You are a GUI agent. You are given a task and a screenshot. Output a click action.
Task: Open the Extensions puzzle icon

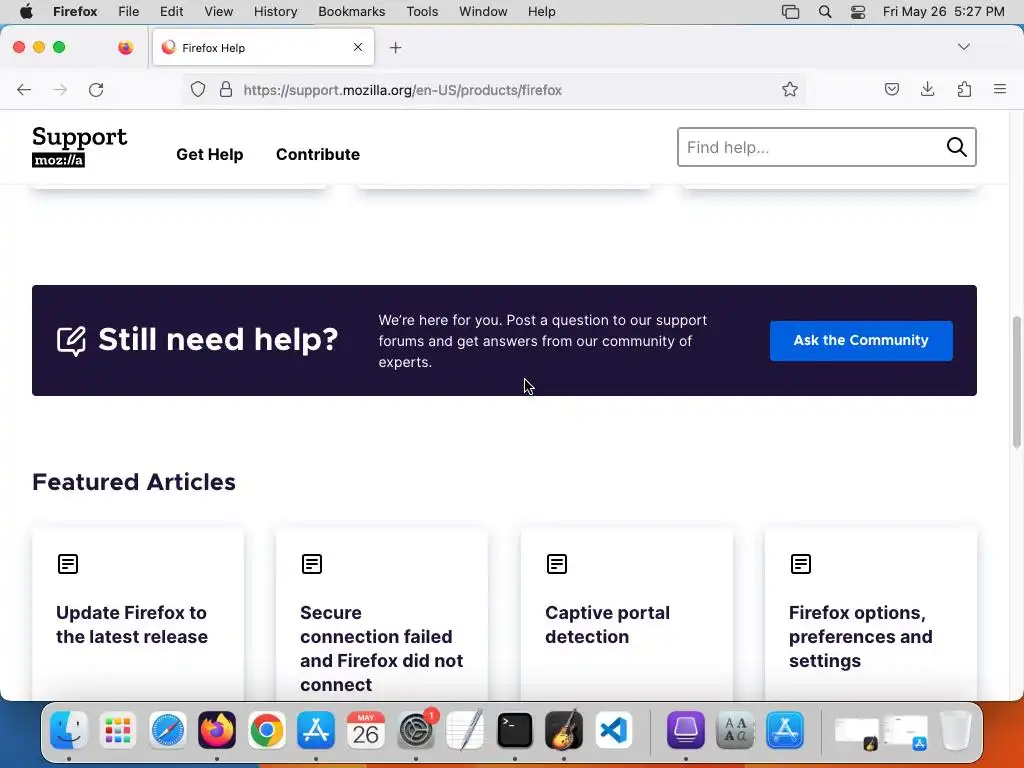click(x=964, y=89)
